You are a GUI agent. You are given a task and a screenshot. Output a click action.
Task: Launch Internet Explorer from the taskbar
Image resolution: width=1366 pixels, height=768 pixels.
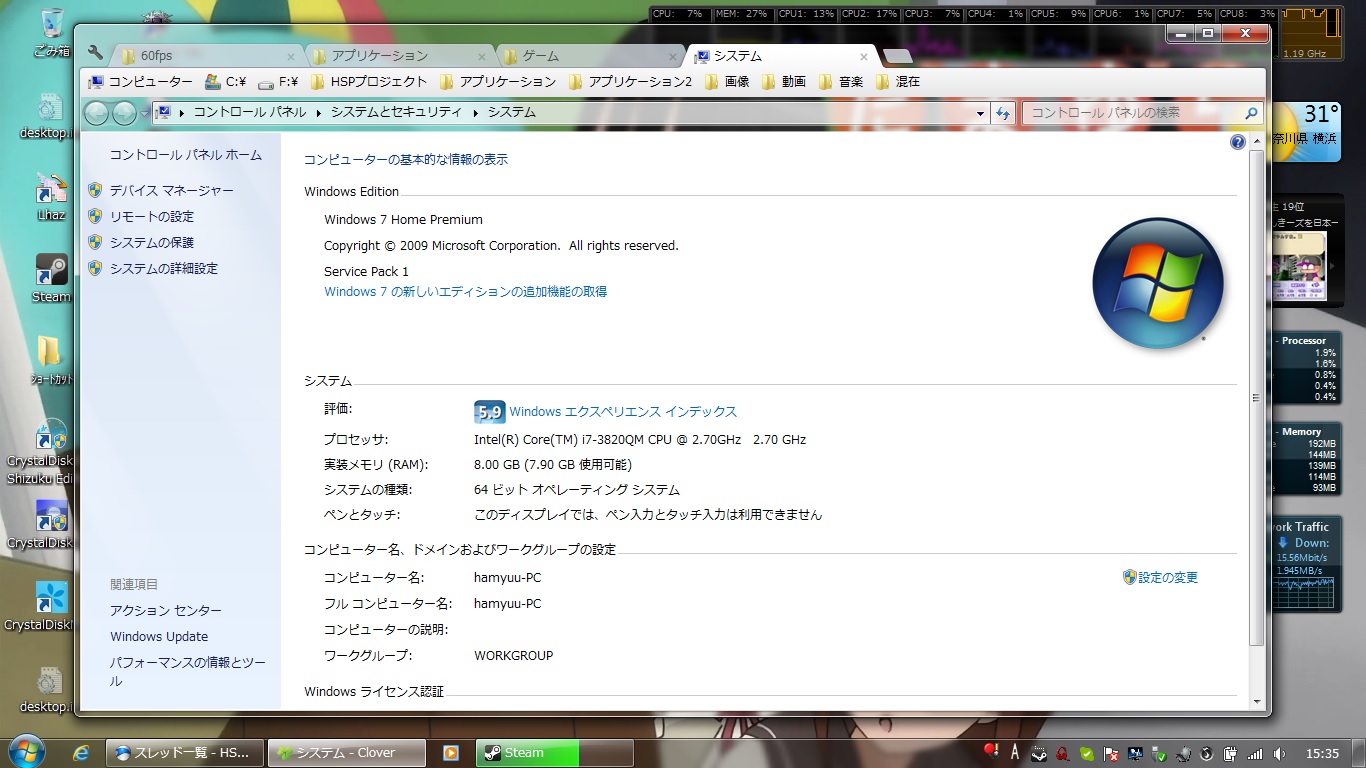pyautogui.click(x=81, y=753)
